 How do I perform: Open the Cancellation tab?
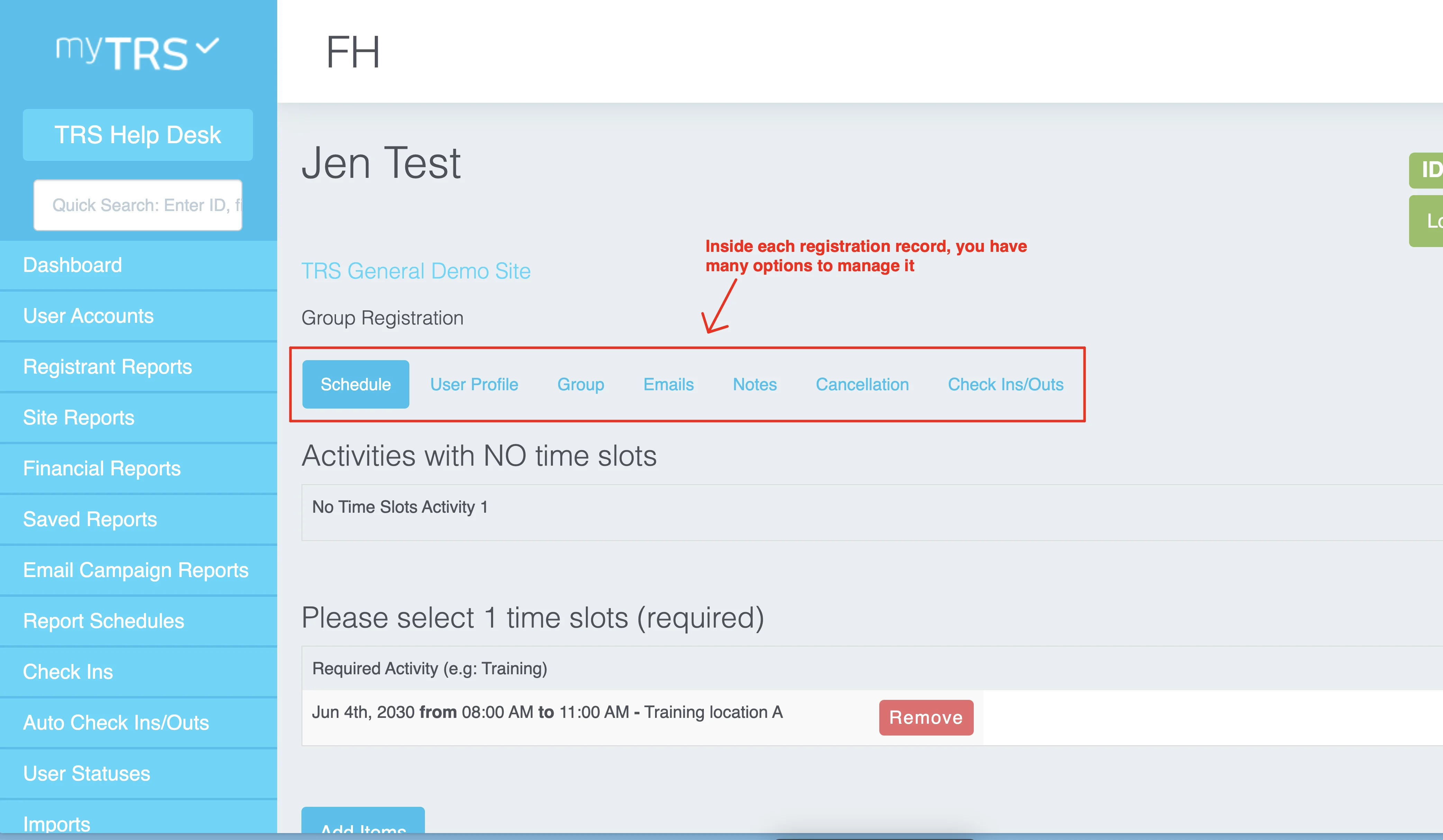click(862, 384)
